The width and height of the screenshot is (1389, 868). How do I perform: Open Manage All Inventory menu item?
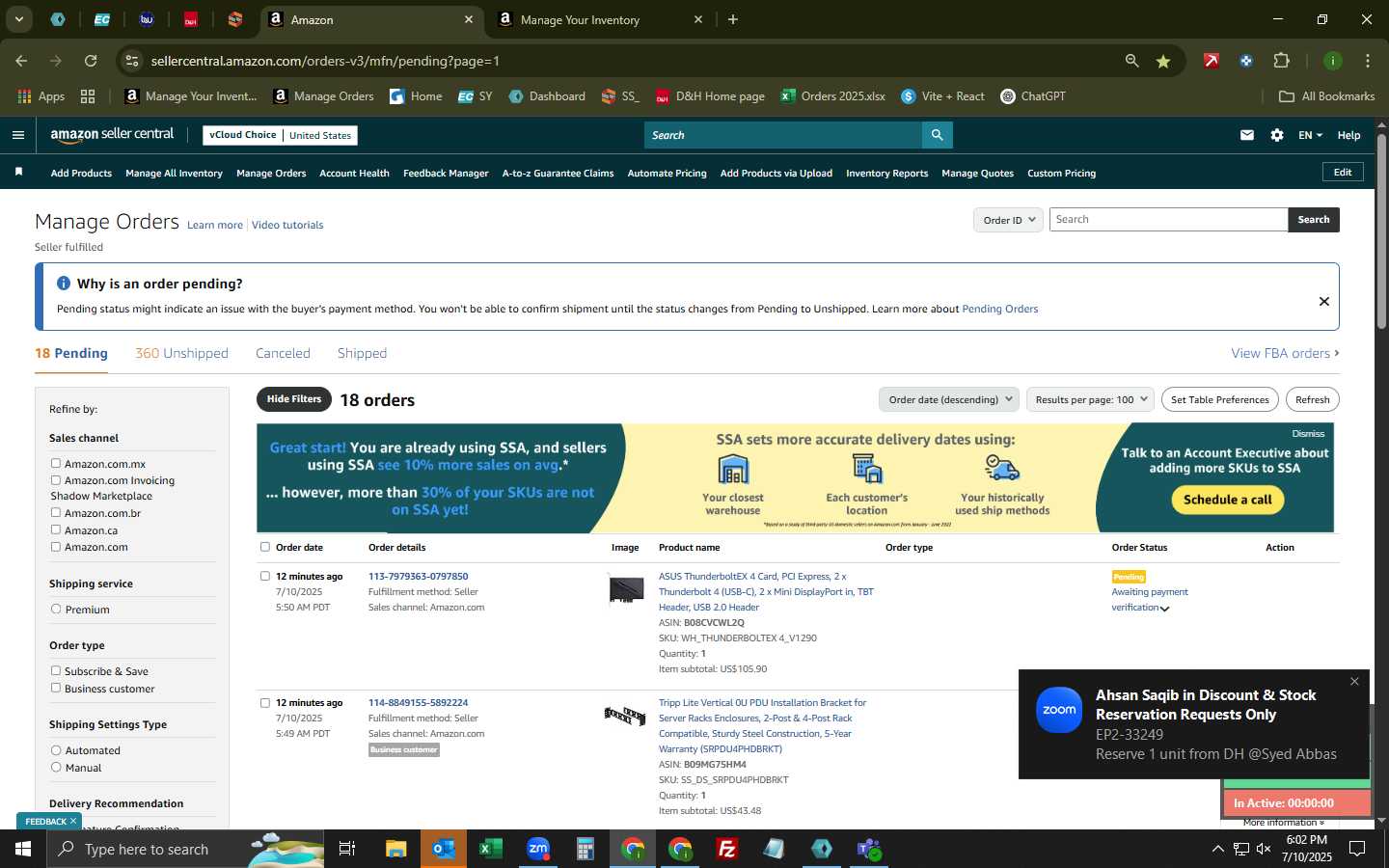pyautogui.click(x=174, y=173)
